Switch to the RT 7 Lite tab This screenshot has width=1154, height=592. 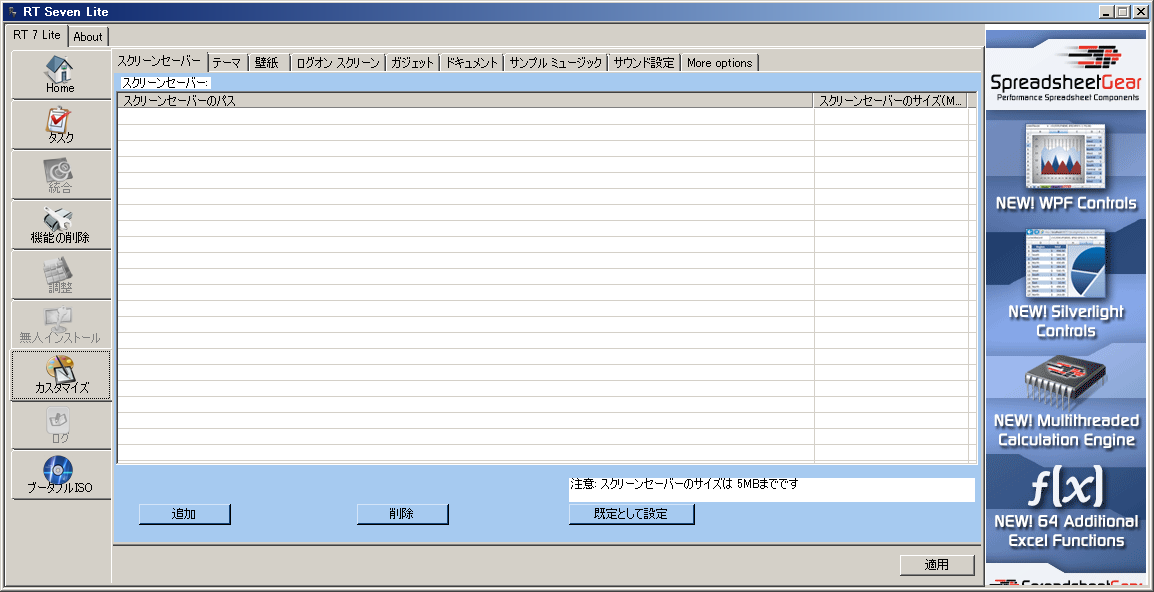37,35
